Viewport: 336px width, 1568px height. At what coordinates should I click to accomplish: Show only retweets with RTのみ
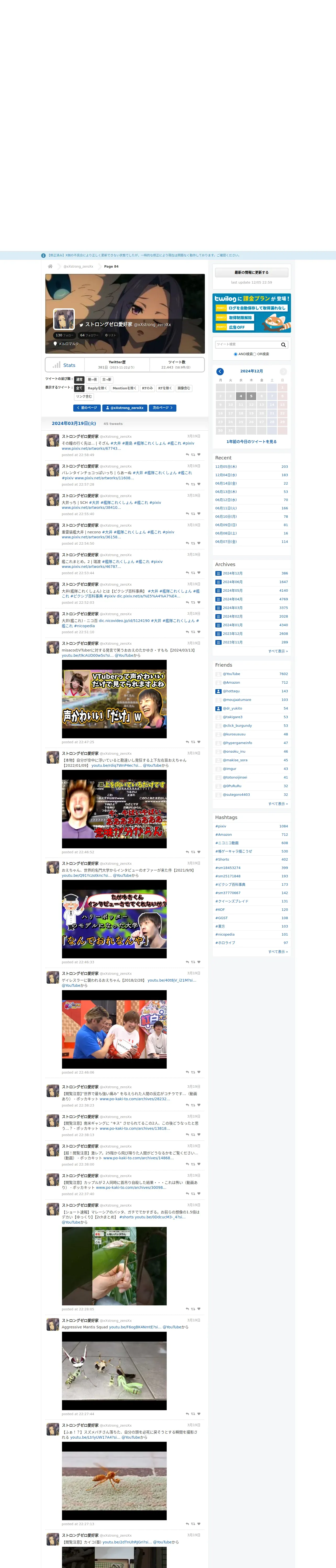point(147,388)
